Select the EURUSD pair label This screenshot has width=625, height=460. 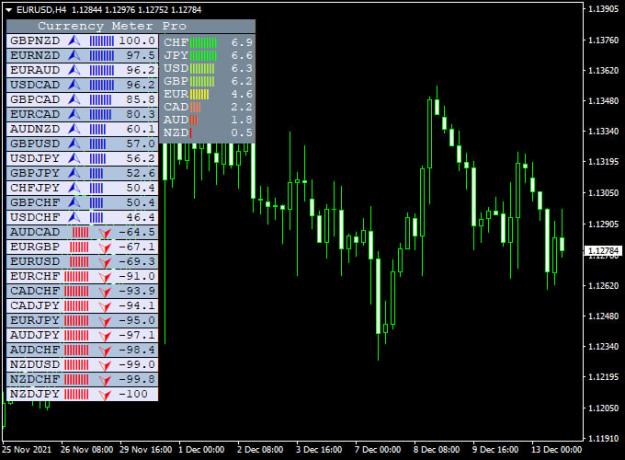pyautogui.click(x=35, y=261)
